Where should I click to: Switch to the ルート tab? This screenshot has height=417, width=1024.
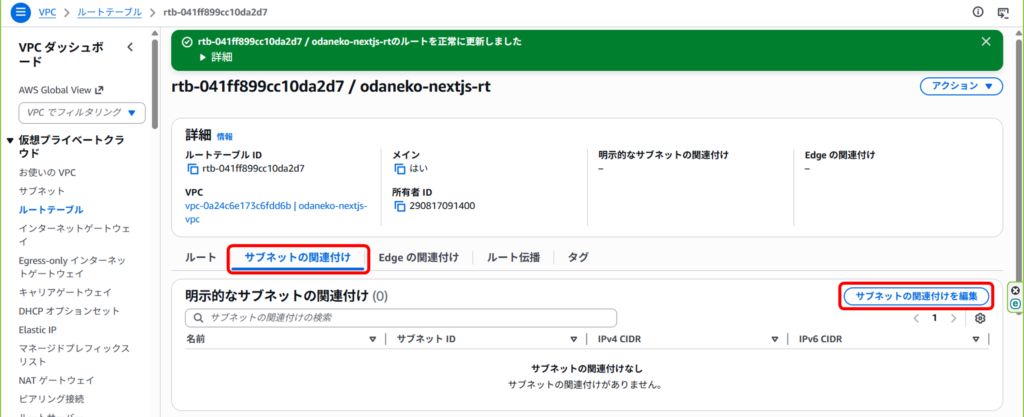[200, 258]
